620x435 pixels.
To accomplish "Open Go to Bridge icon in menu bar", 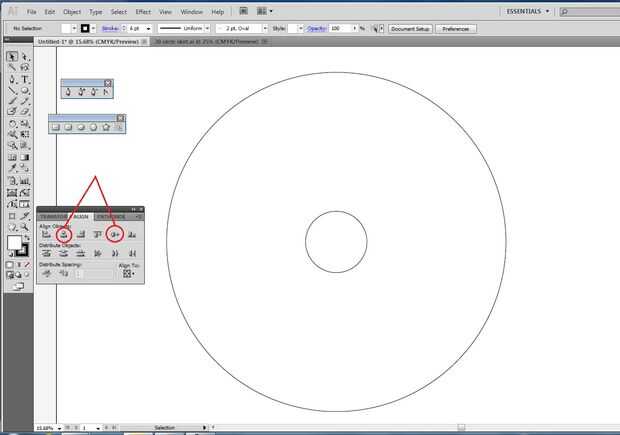I will pos(244,11).
